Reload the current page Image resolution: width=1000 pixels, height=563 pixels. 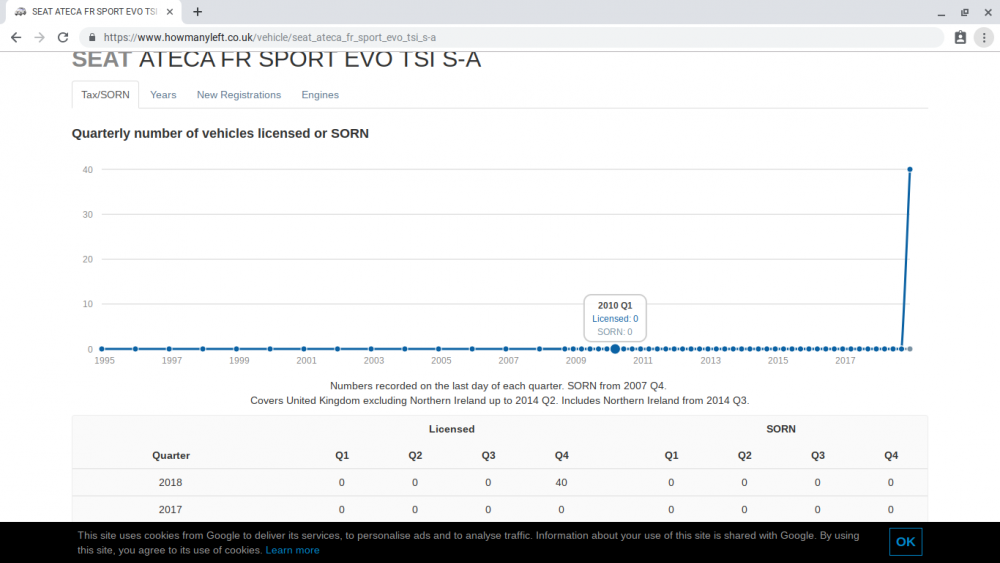click(62, 38)
